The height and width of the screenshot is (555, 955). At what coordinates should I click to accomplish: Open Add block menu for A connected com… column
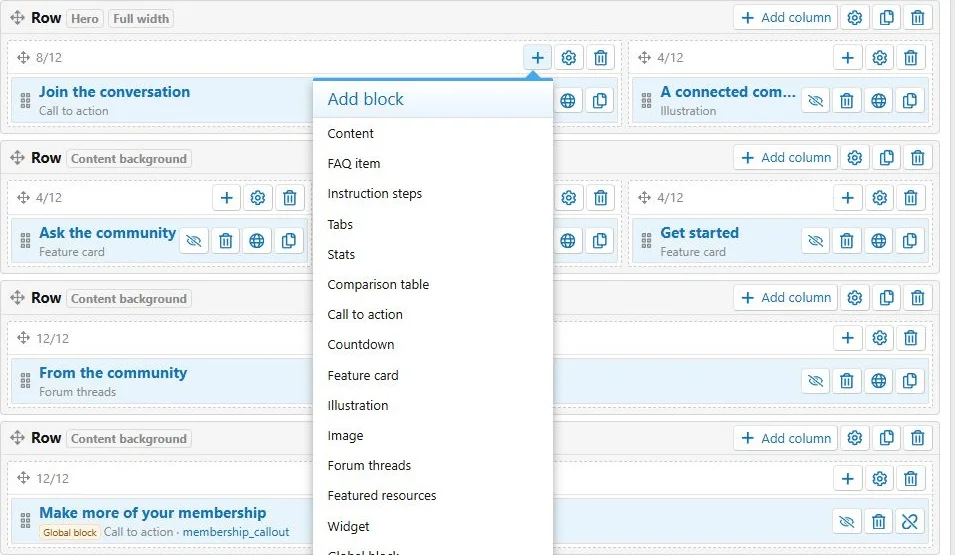point(847,57)
